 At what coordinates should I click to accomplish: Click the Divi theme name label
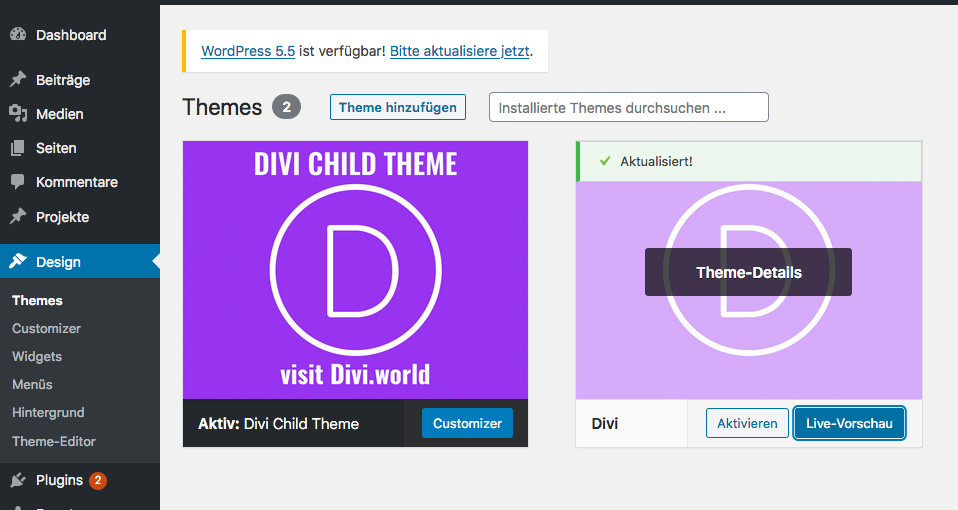tap(605, 424)
